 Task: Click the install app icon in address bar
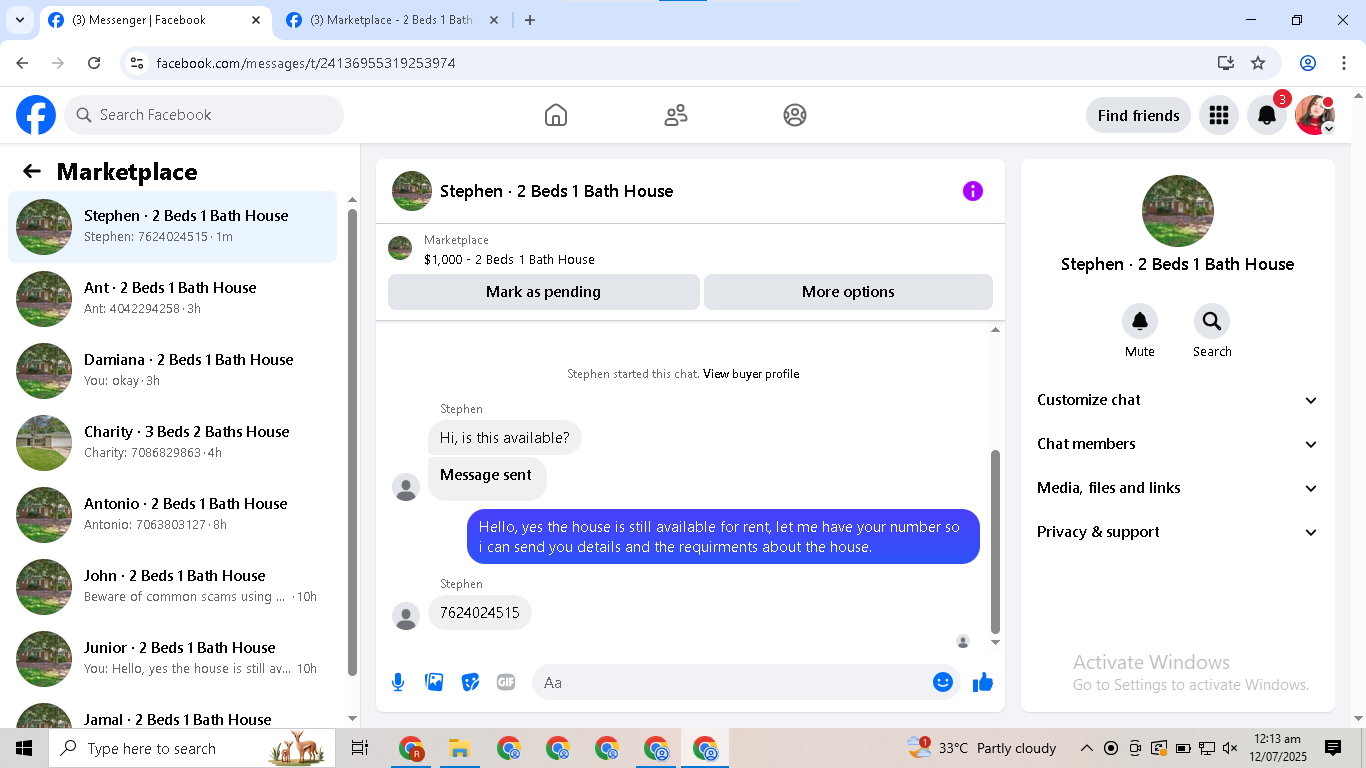pos(1226,63)
